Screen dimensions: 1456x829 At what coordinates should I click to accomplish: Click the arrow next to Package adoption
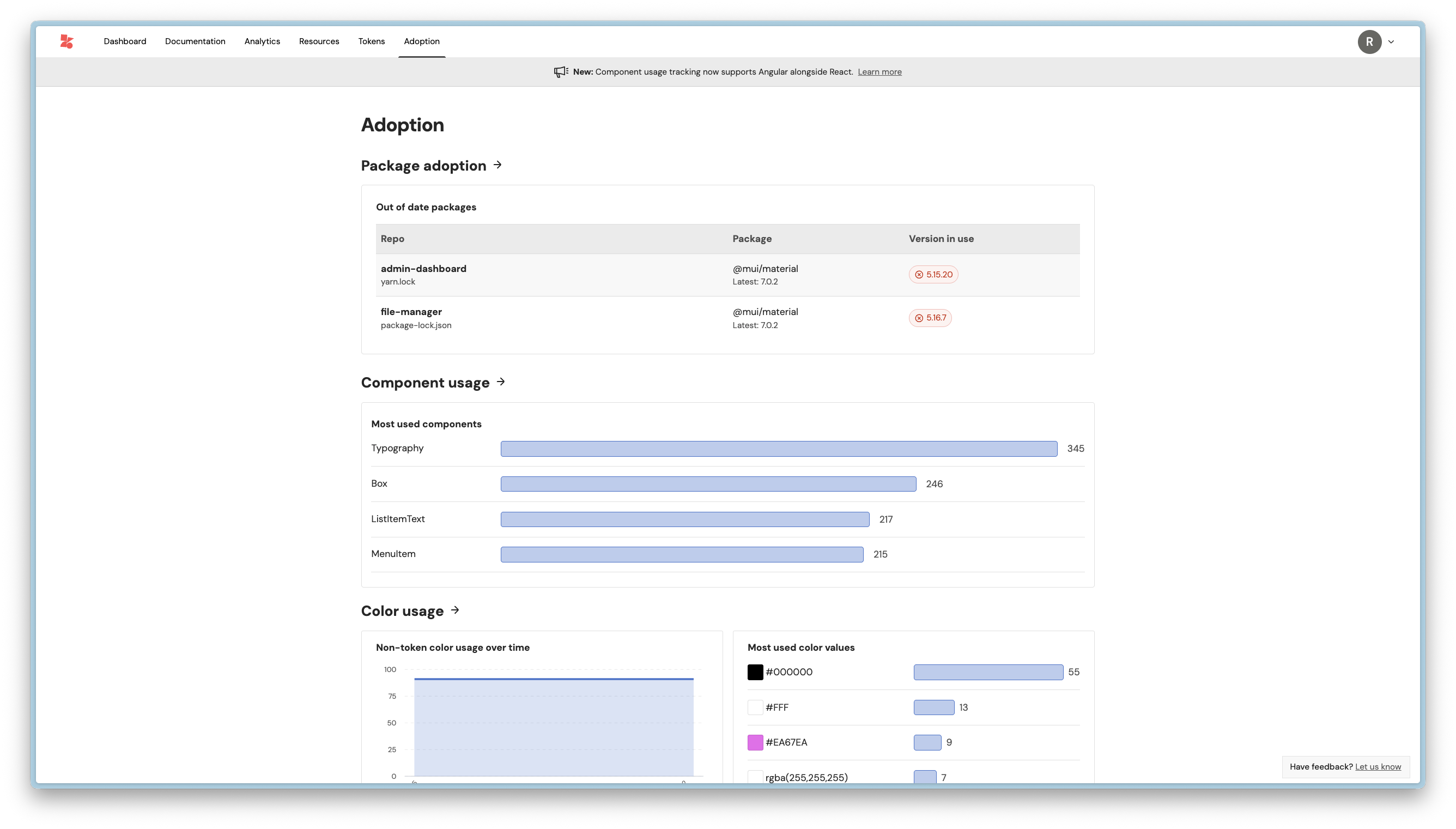pos(498,165)
